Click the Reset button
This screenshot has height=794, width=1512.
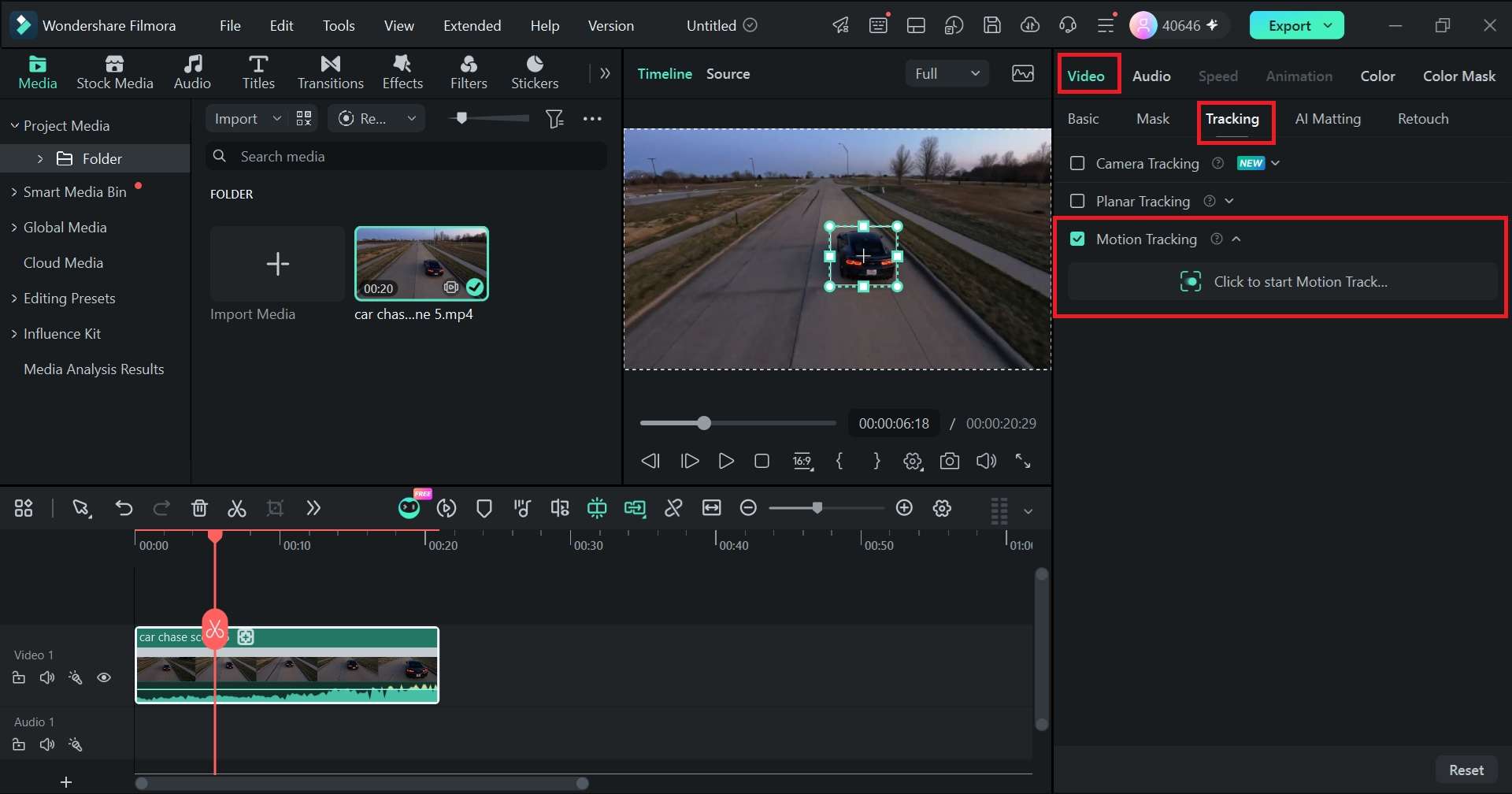point(1466,770)
